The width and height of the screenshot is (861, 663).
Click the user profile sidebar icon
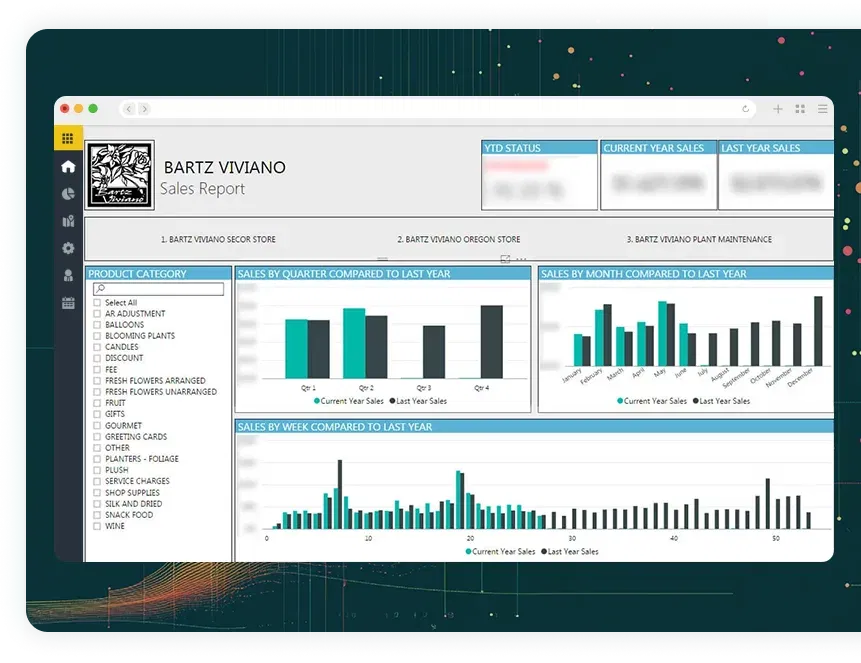pos(68,275)
